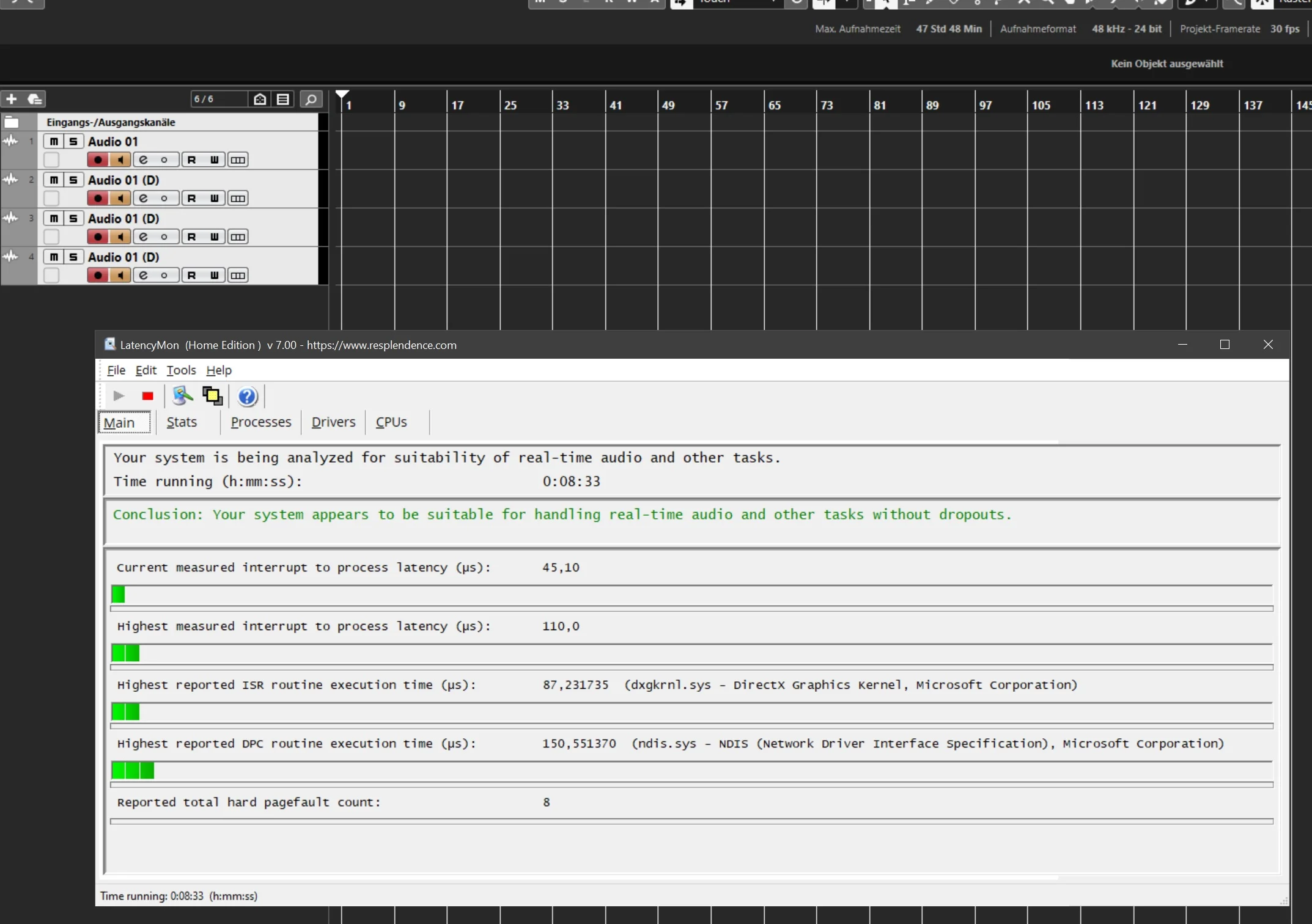
Task: Mute track 4 Audio 01 (D)
Action: (54, 257)
